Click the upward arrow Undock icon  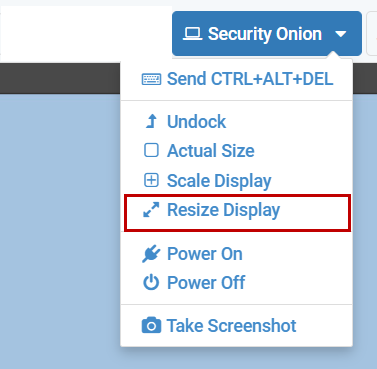(x=152, y=121)
